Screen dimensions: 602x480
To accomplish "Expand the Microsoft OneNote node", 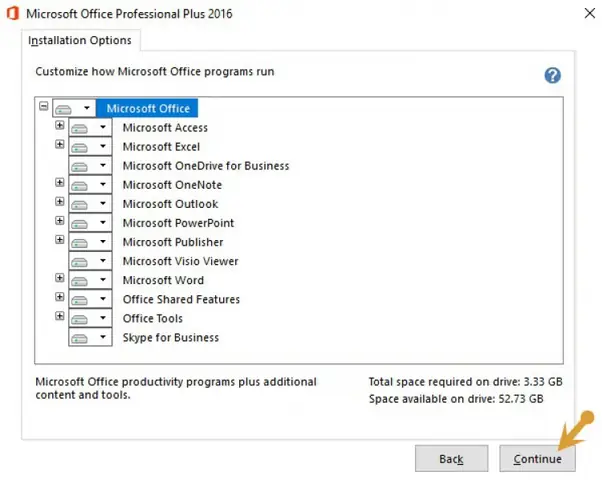I will click(60, 182).
